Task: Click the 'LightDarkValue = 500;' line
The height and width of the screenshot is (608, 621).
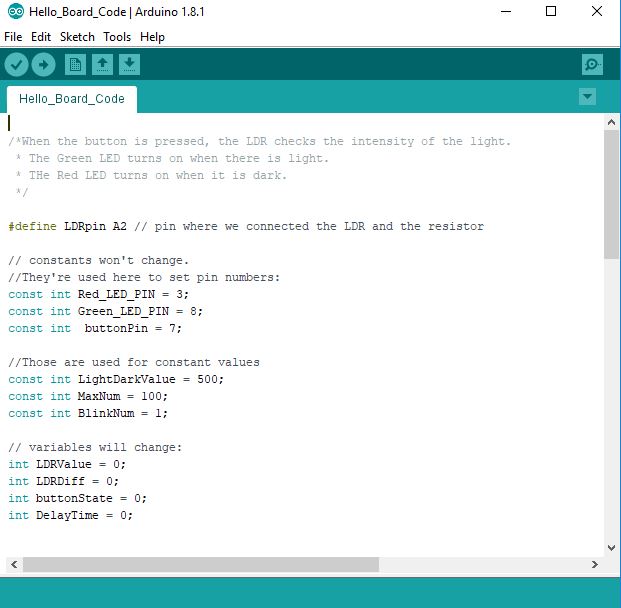Action: [x=116, y=379]
